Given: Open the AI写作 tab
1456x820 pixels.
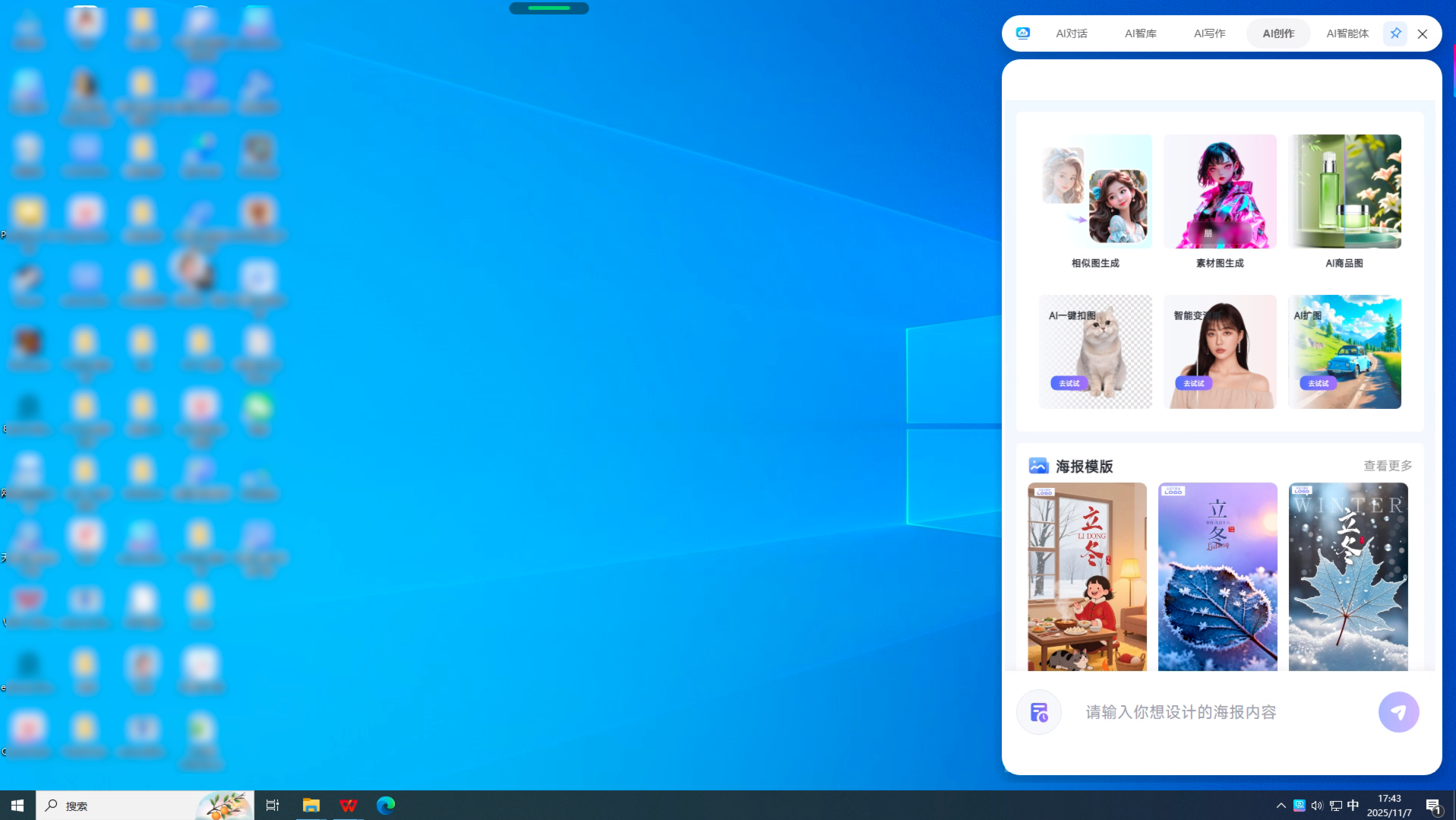Looking at the screenshot, I should click(x=1209, y=33).
